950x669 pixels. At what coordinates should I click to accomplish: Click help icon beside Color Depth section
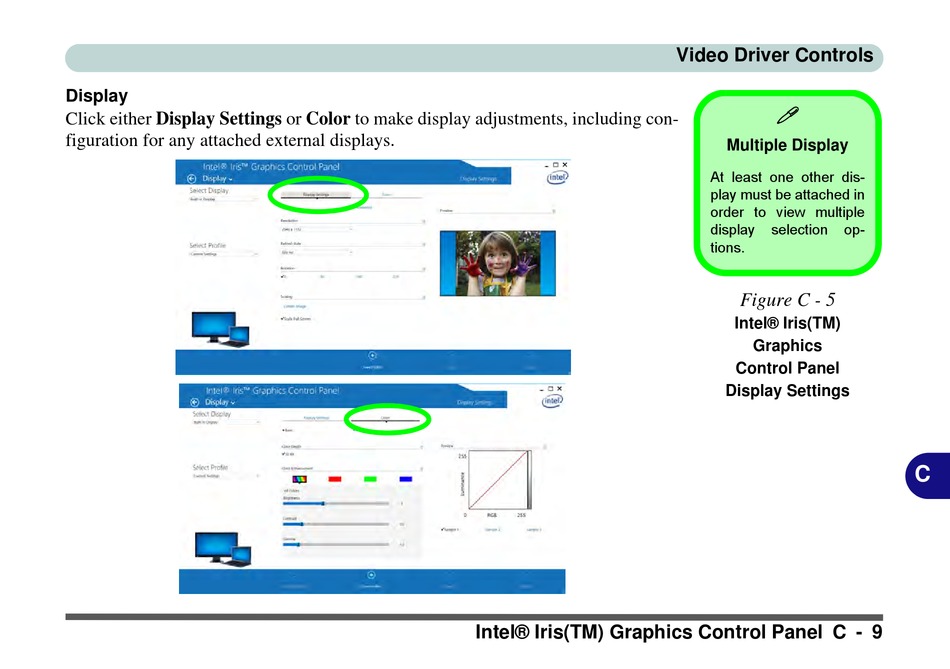[x=422, y=447]
